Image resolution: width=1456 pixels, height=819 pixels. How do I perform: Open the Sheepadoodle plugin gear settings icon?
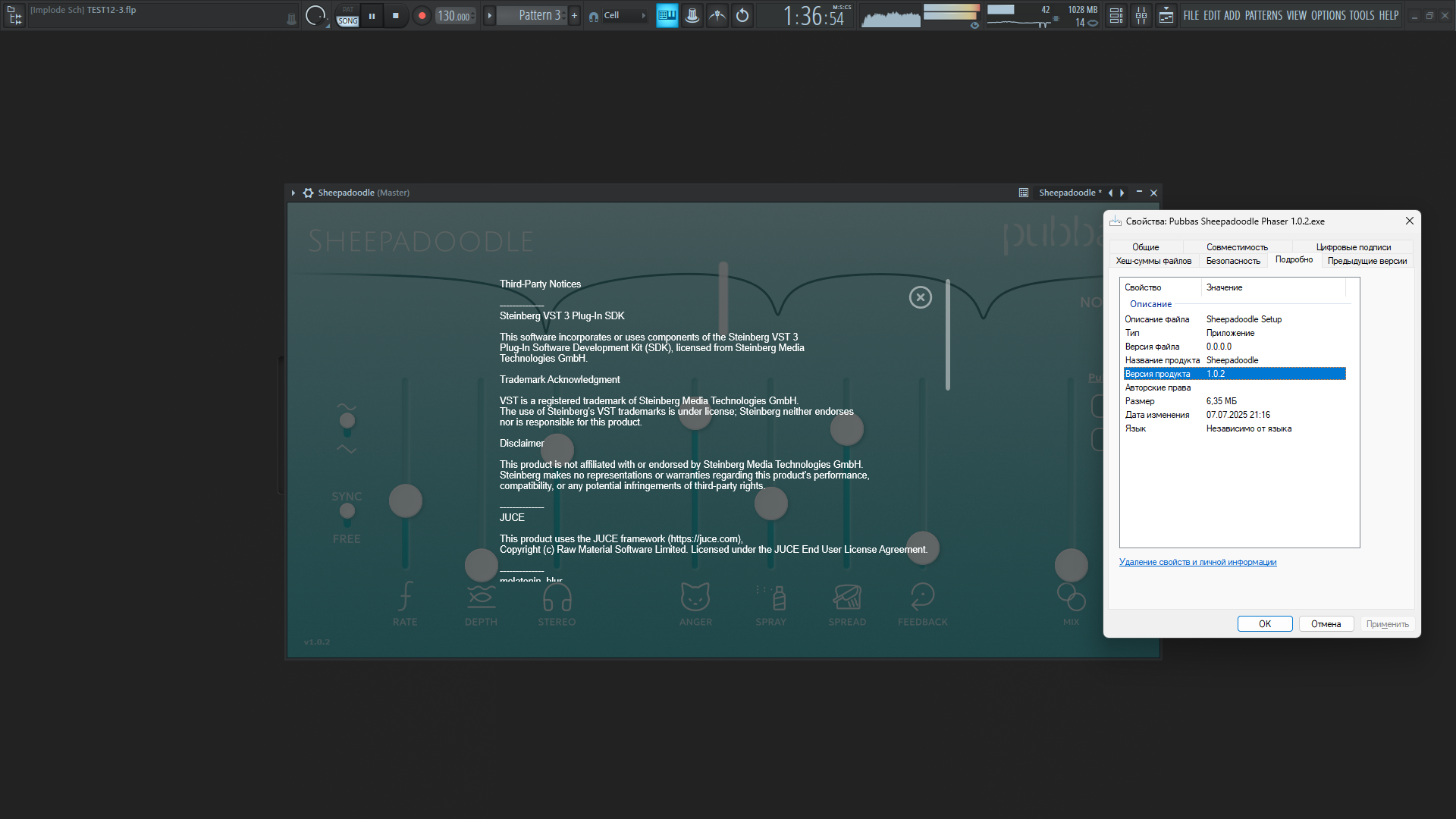click(308, 193)
